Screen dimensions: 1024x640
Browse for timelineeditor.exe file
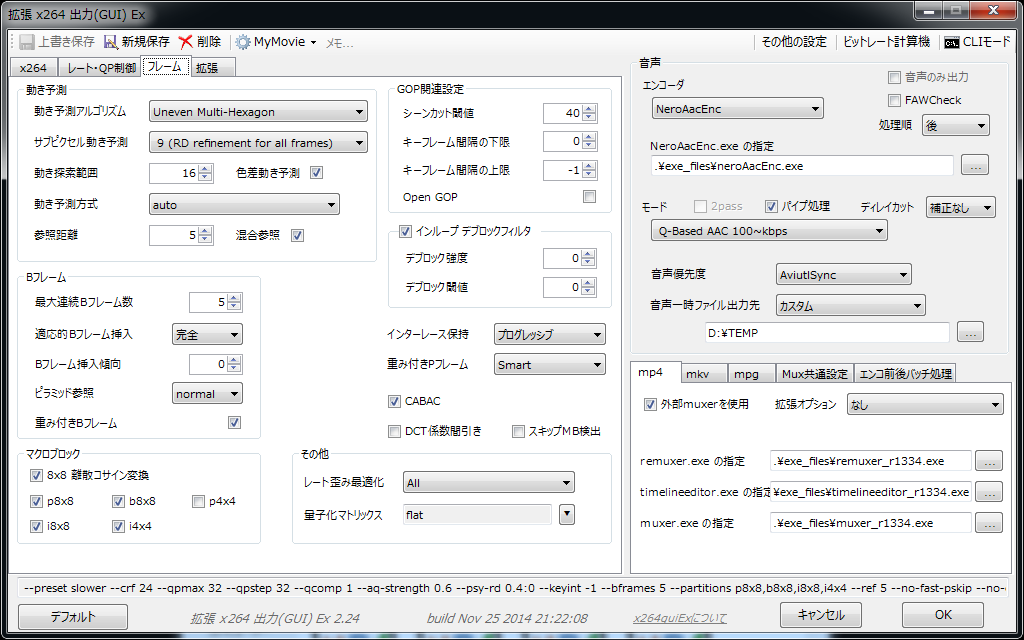coord(989,492)
